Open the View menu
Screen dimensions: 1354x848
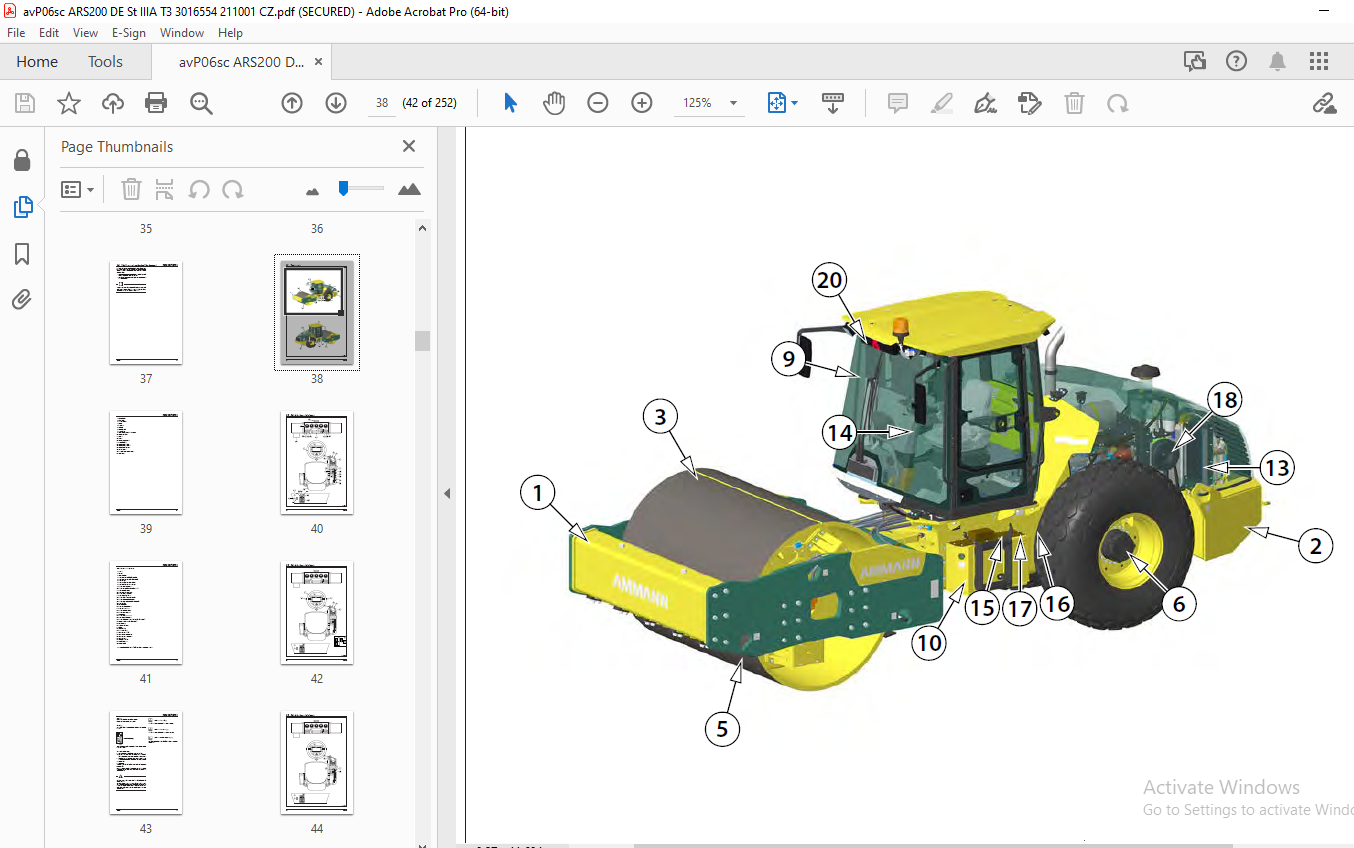pos(85,33)
